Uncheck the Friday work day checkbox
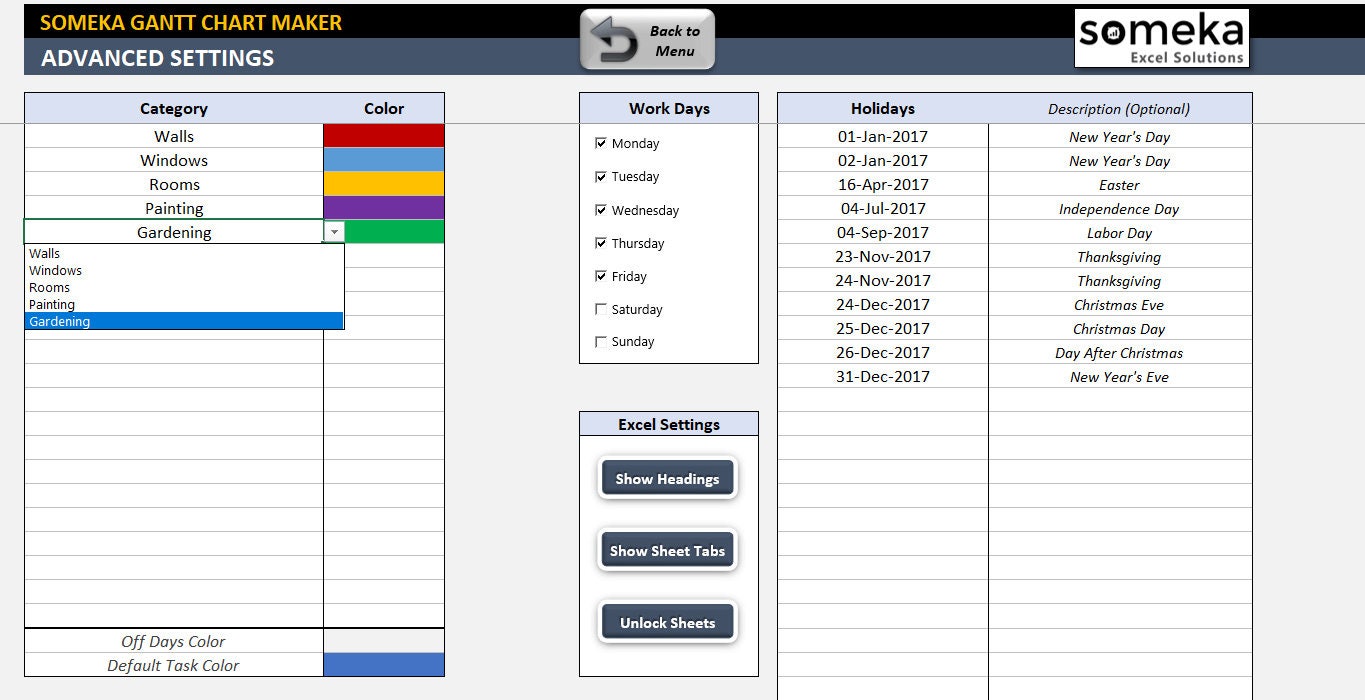1365x700 pixels. click(x=601, y=276)
